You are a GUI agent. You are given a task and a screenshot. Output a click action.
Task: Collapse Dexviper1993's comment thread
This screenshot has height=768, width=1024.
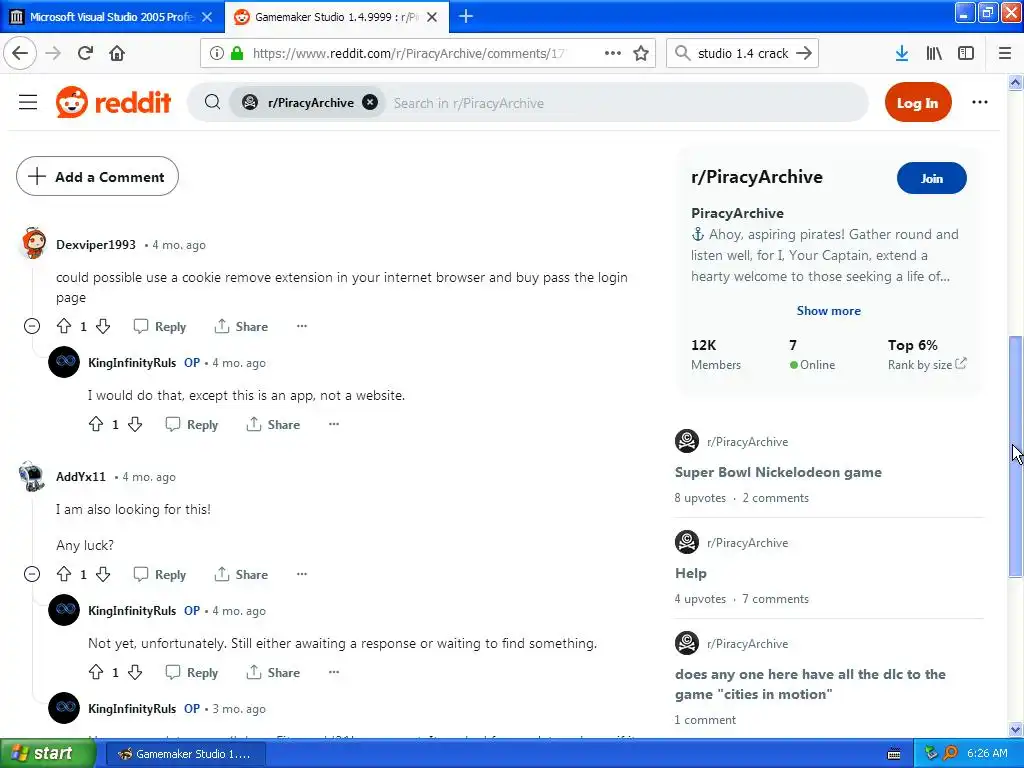(32, 326)
